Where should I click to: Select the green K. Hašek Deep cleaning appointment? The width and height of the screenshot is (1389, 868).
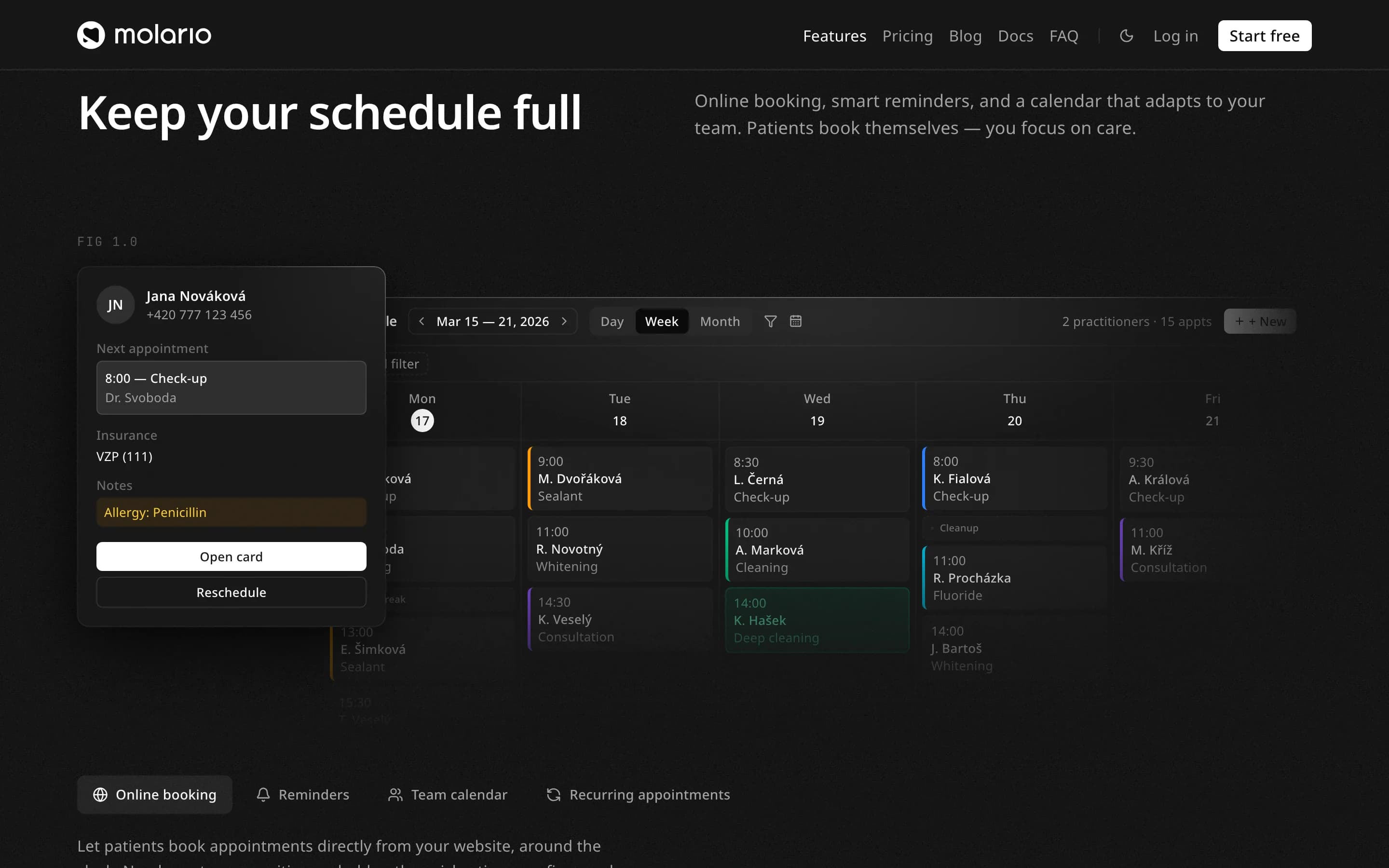click(817, 620)
